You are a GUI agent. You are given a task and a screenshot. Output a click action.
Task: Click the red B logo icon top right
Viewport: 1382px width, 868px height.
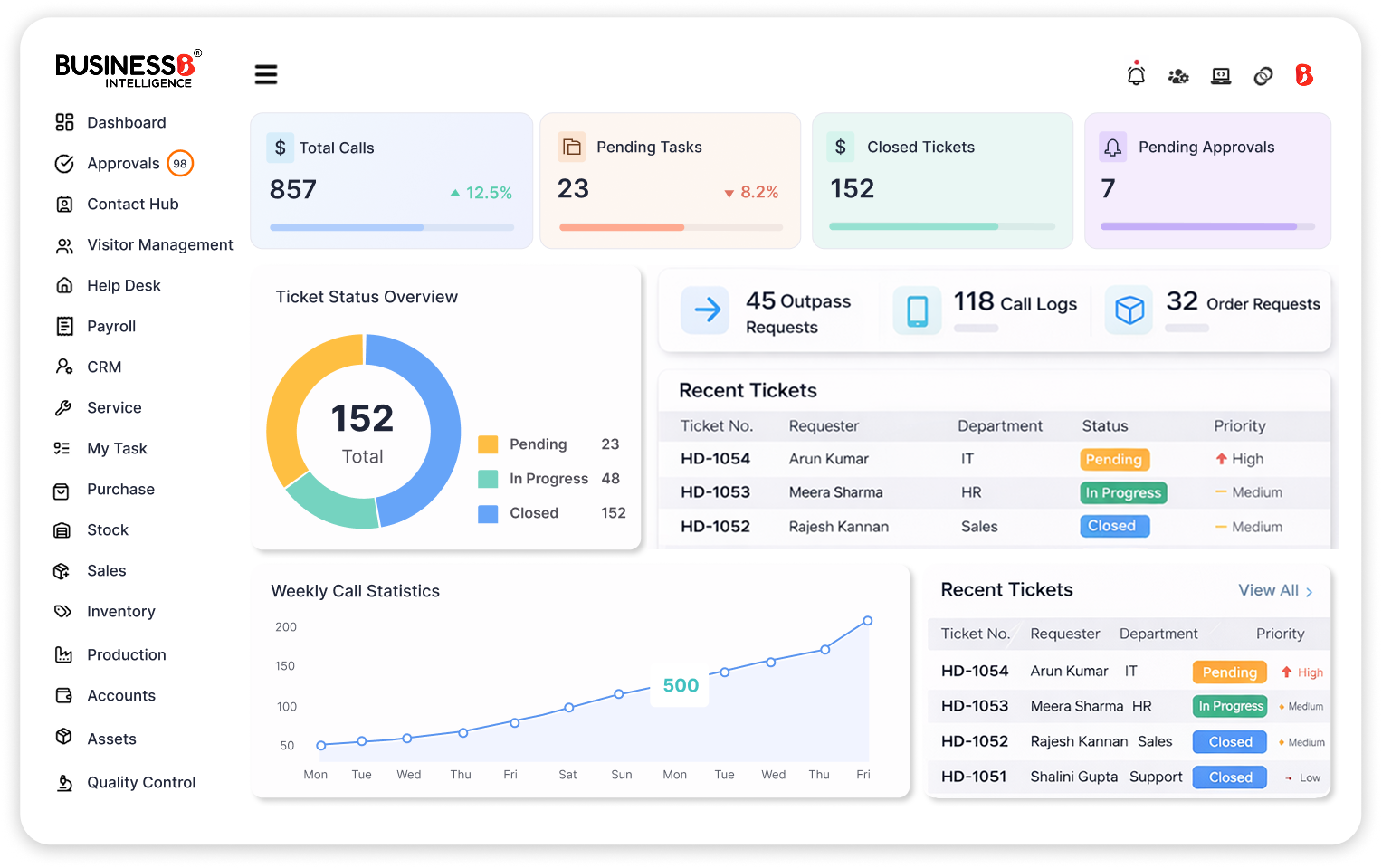[x=1304, y=76]
